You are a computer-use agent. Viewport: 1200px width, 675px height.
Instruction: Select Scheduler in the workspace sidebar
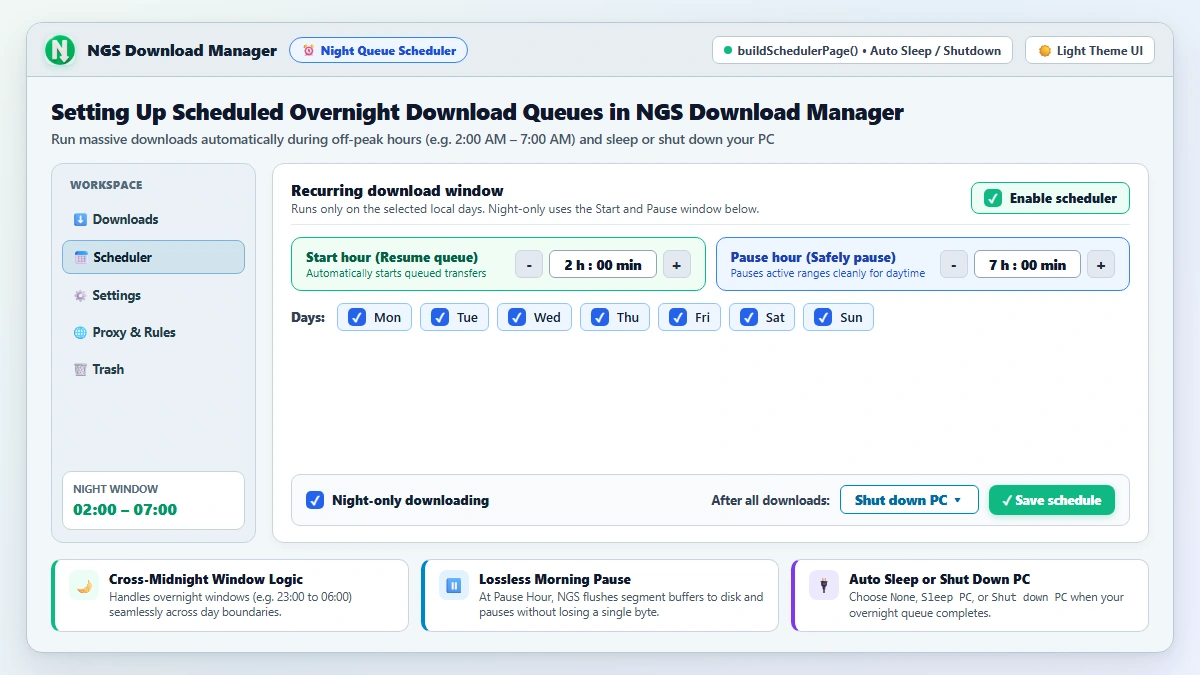(x=153, y=257)
